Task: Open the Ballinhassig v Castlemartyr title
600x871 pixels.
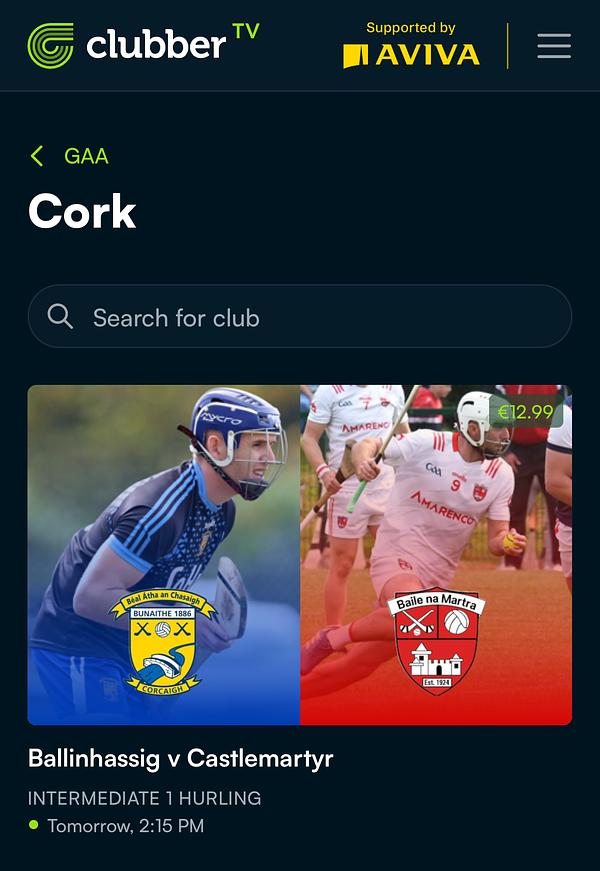Action: click(181, 758)
